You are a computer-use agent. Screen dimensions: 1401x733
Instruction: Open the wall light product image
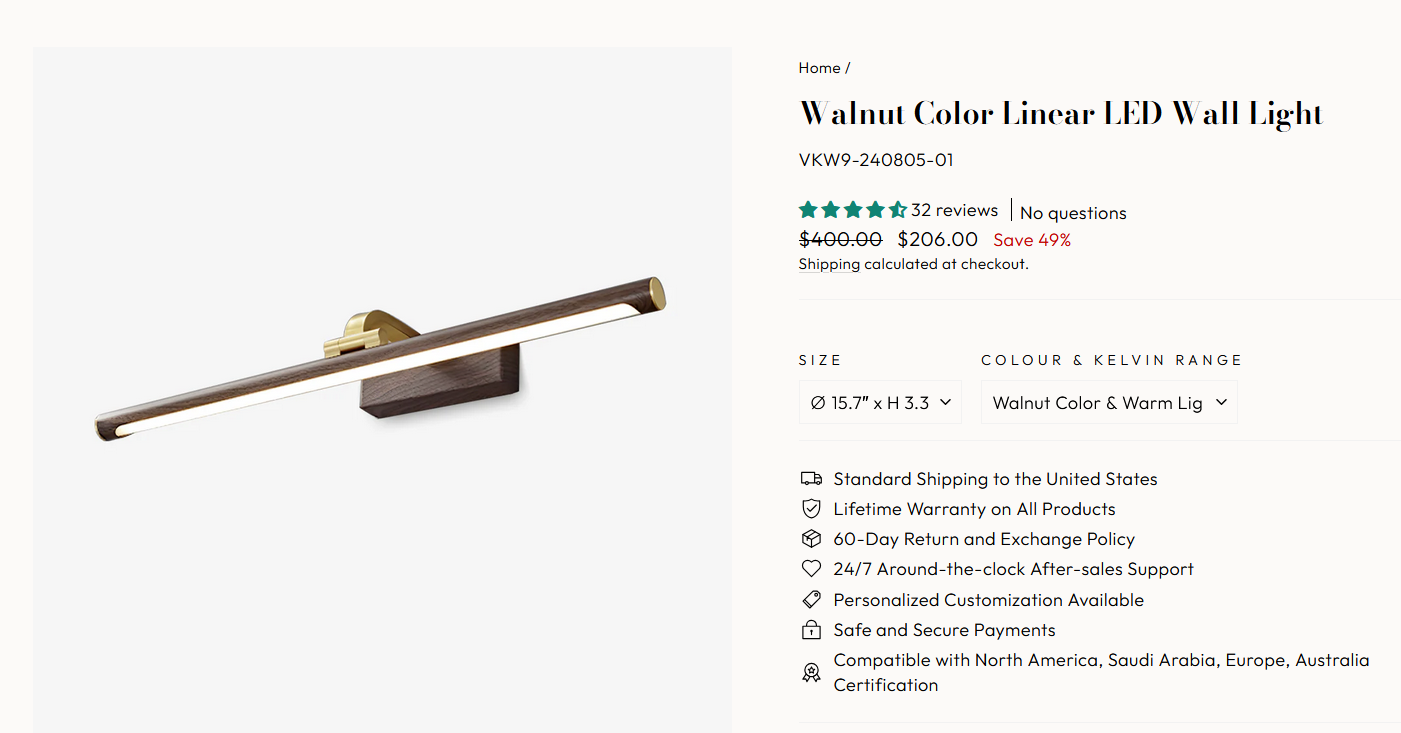pyautogui.click(x=382, y=360)
